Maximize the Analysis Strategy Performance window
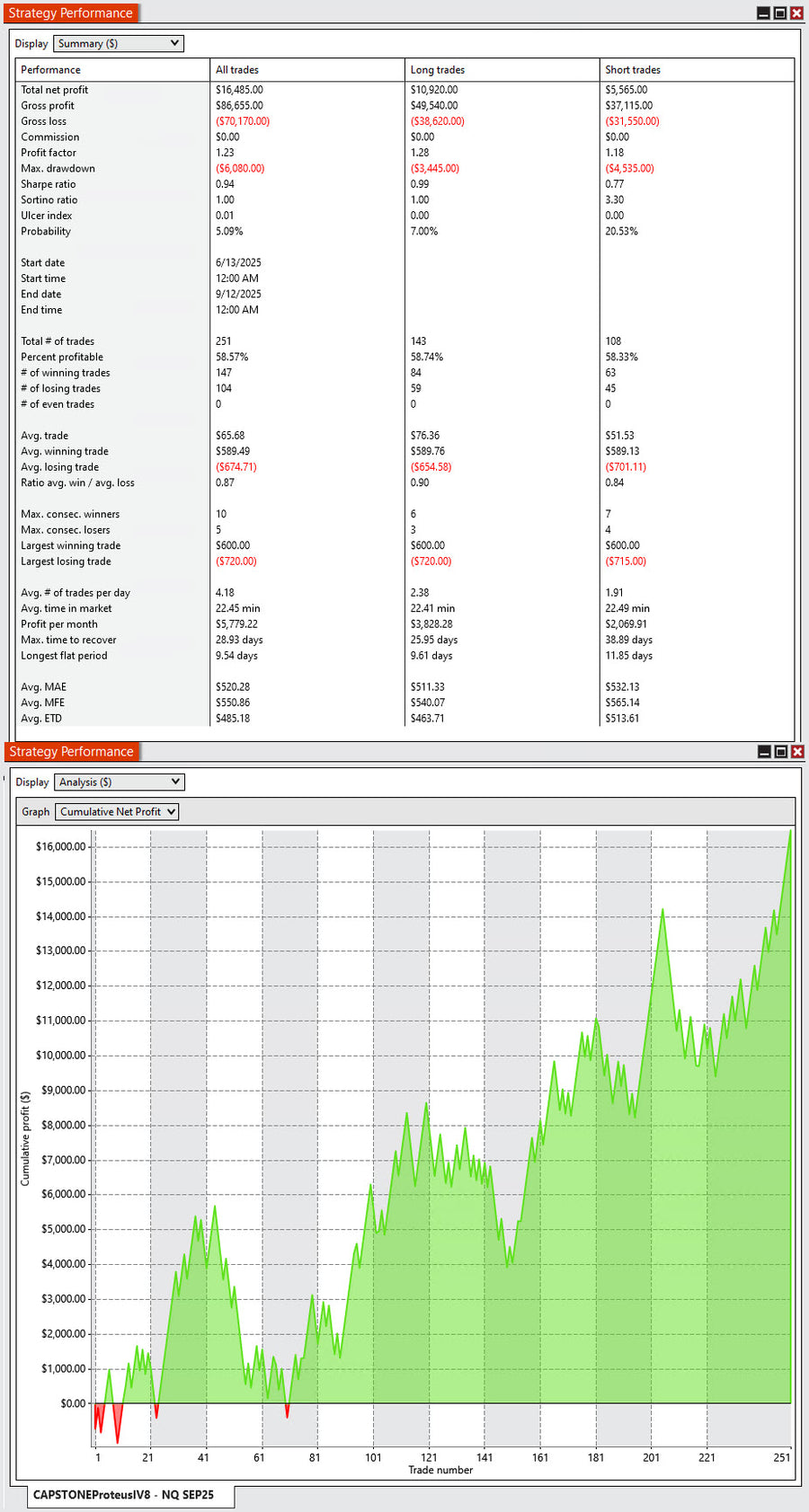Viewport: 809px width, 1512px height. coord(781,752)
